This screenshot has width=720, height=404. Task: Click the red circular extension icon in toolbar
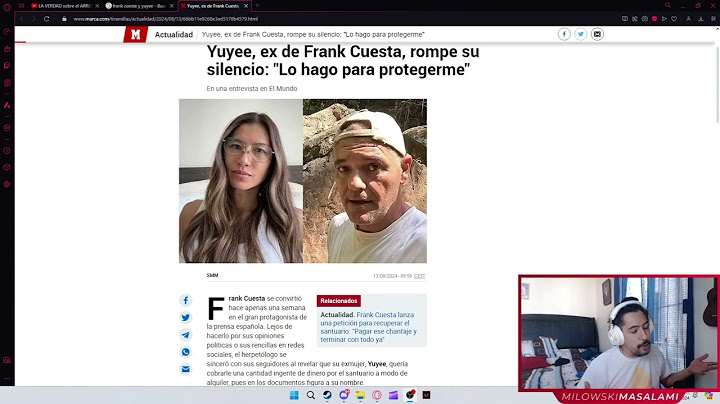pyautogui.click(x=654, y=19)
